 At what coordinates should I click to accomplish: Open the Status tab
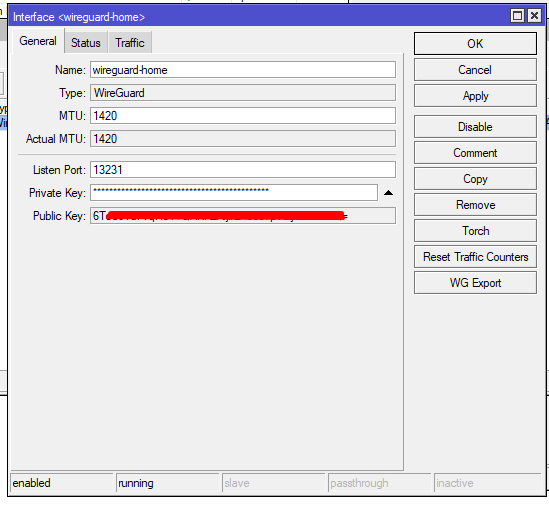click(x=86, y=43)
